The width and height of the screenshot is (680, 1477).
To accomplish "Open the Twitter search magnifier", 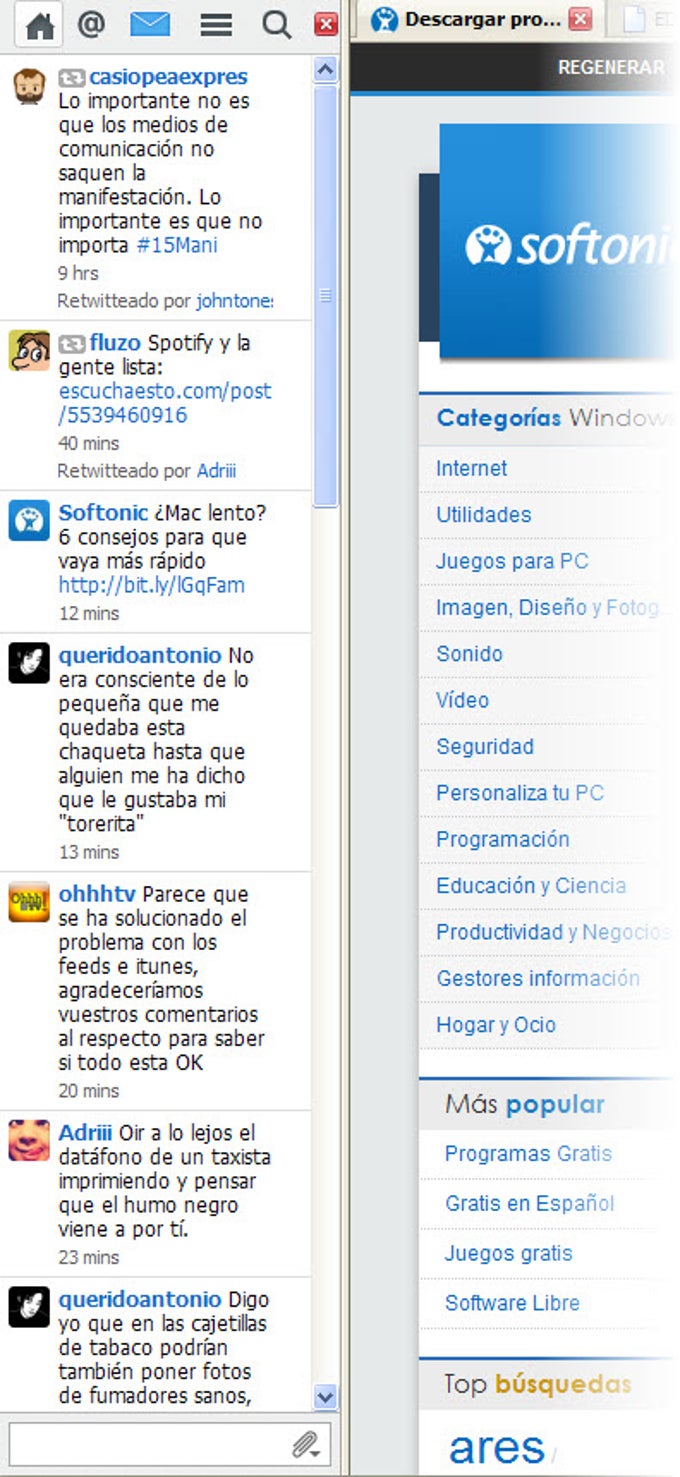I will (x=277, y=25).
